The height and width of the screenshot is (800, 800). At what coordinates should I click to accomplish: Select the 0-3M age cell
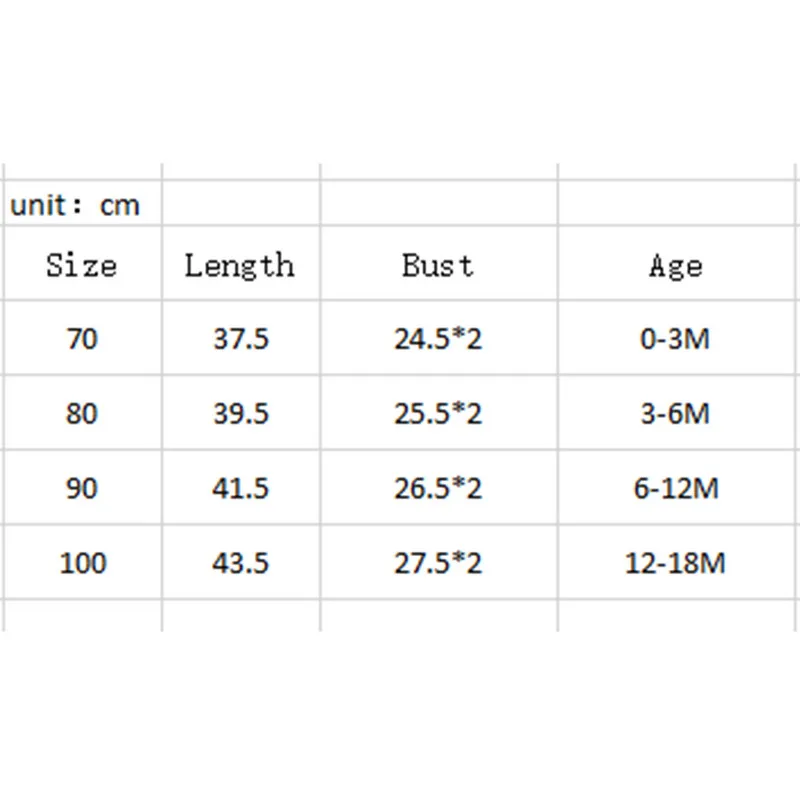coord(677,338)
